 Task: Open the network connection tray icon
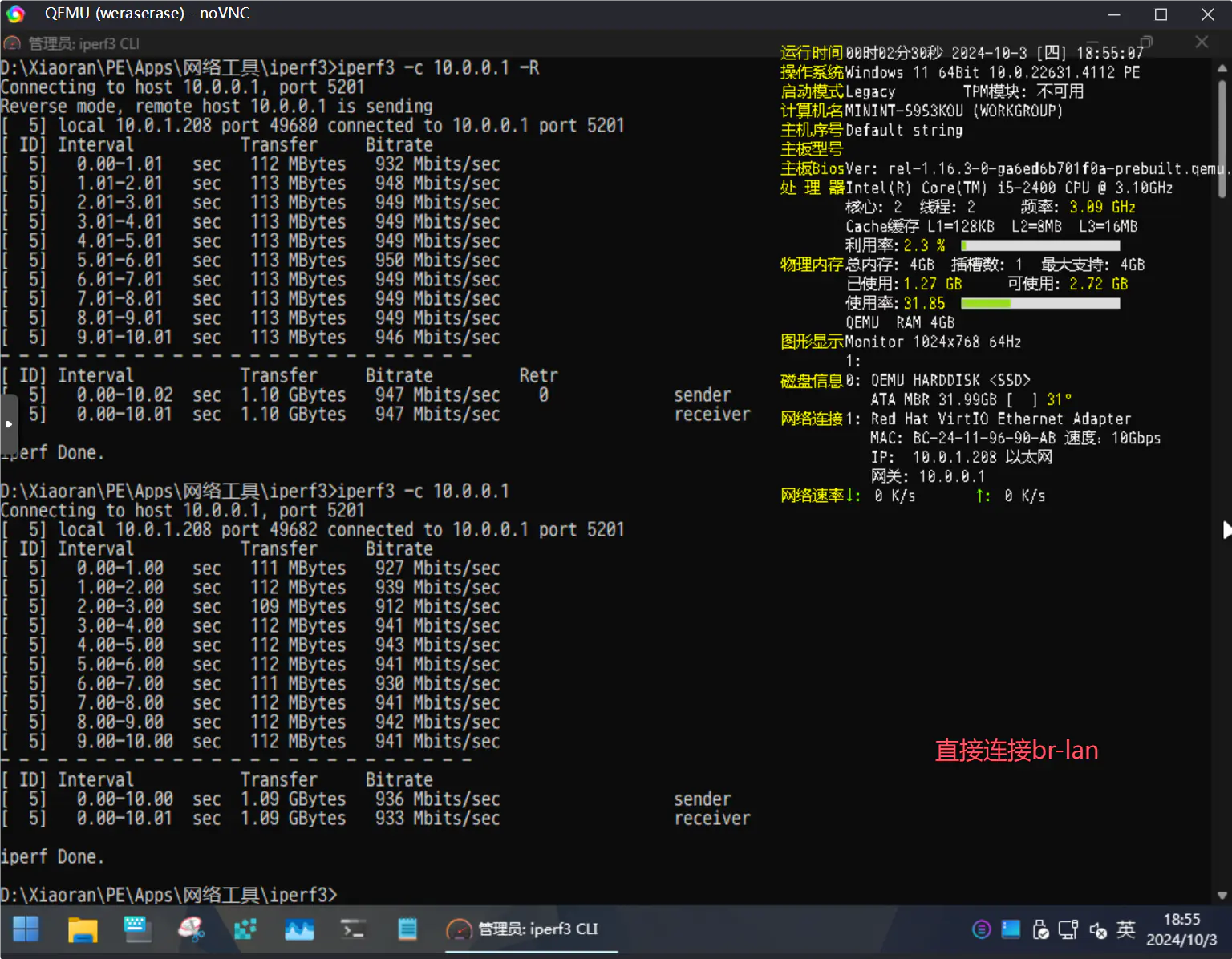(1068, 929)
